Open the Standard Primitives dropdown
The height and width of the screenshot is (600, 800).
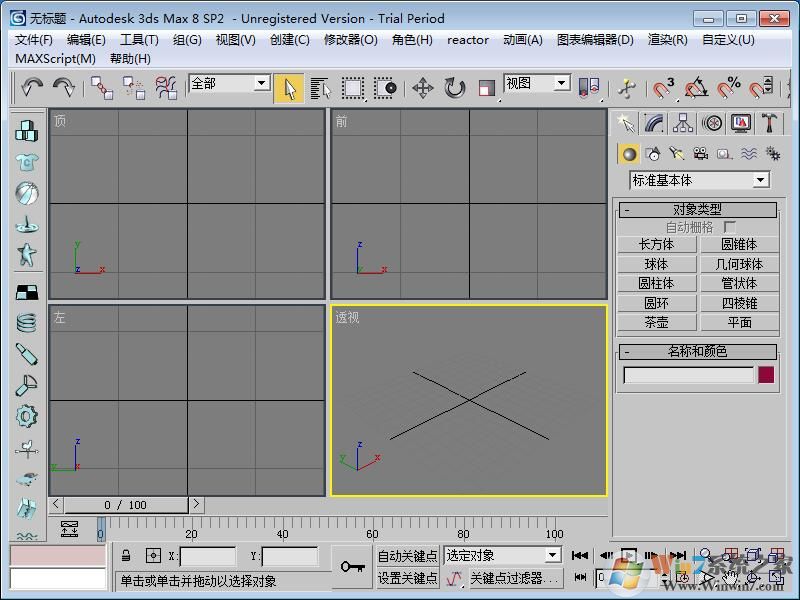pos(698,180)
